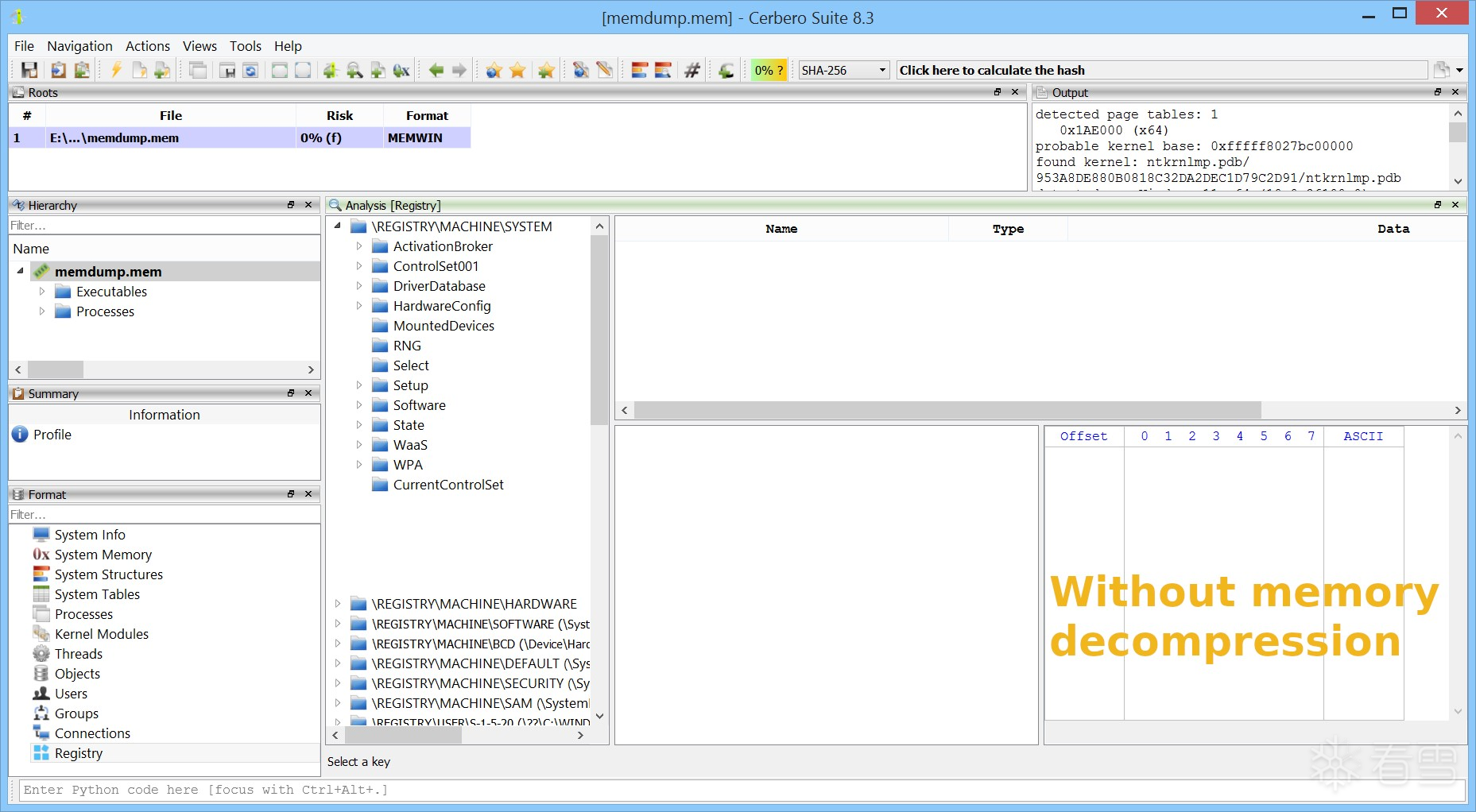Click the colored layout bars icon
The width and height of the screenshot is (1476, 812).
coord(640,70)
